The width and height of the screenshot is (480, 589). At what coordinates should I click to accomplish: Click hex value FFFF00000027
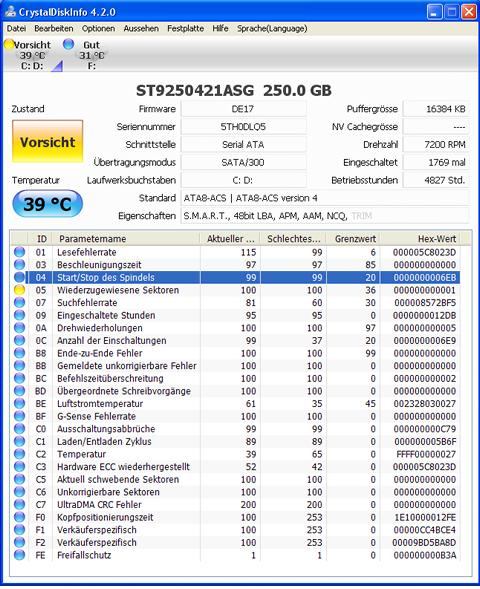(x=426, y=454)
